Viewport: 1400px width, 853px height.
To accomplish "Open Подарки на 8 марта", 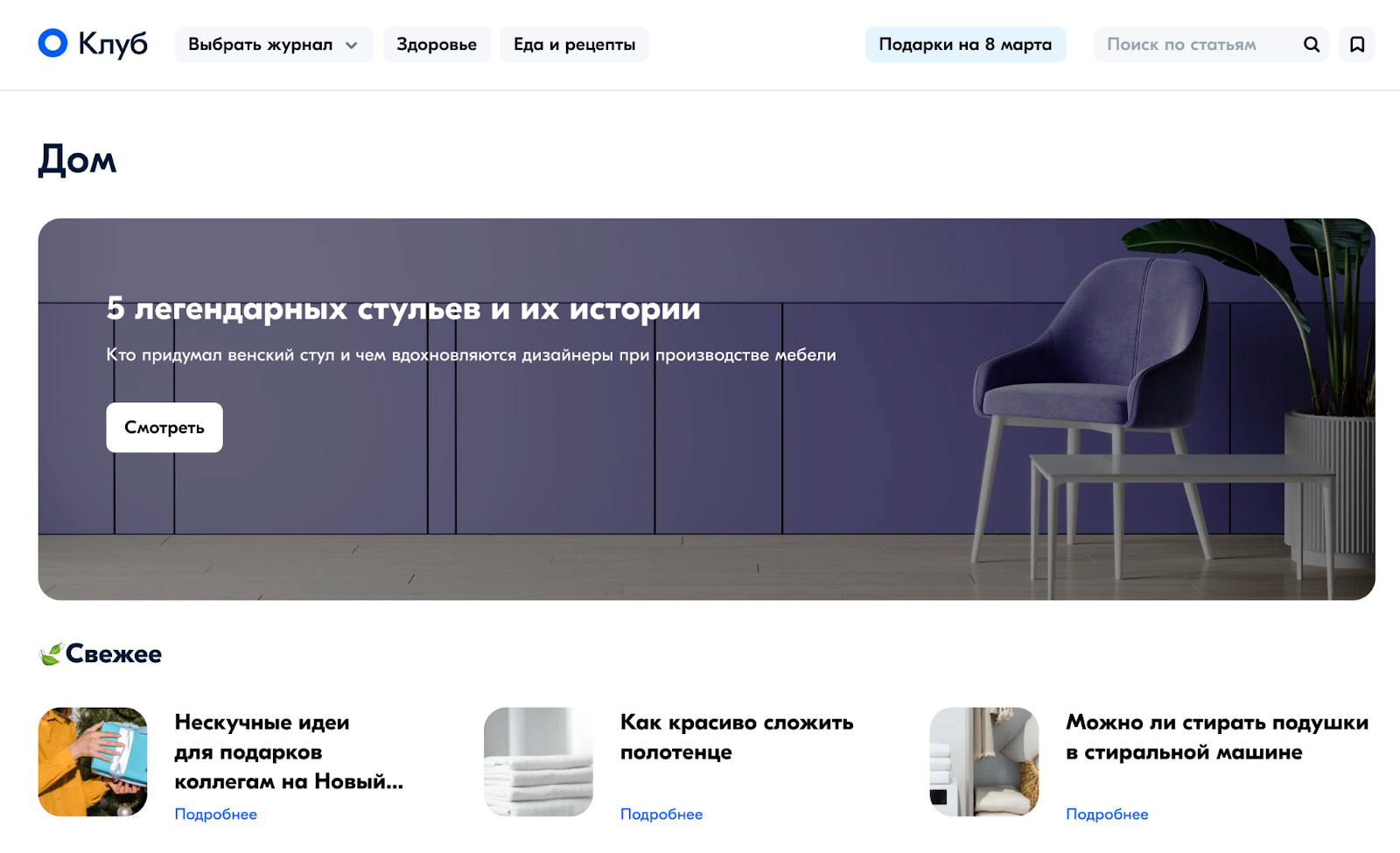I will pos(965,45).
